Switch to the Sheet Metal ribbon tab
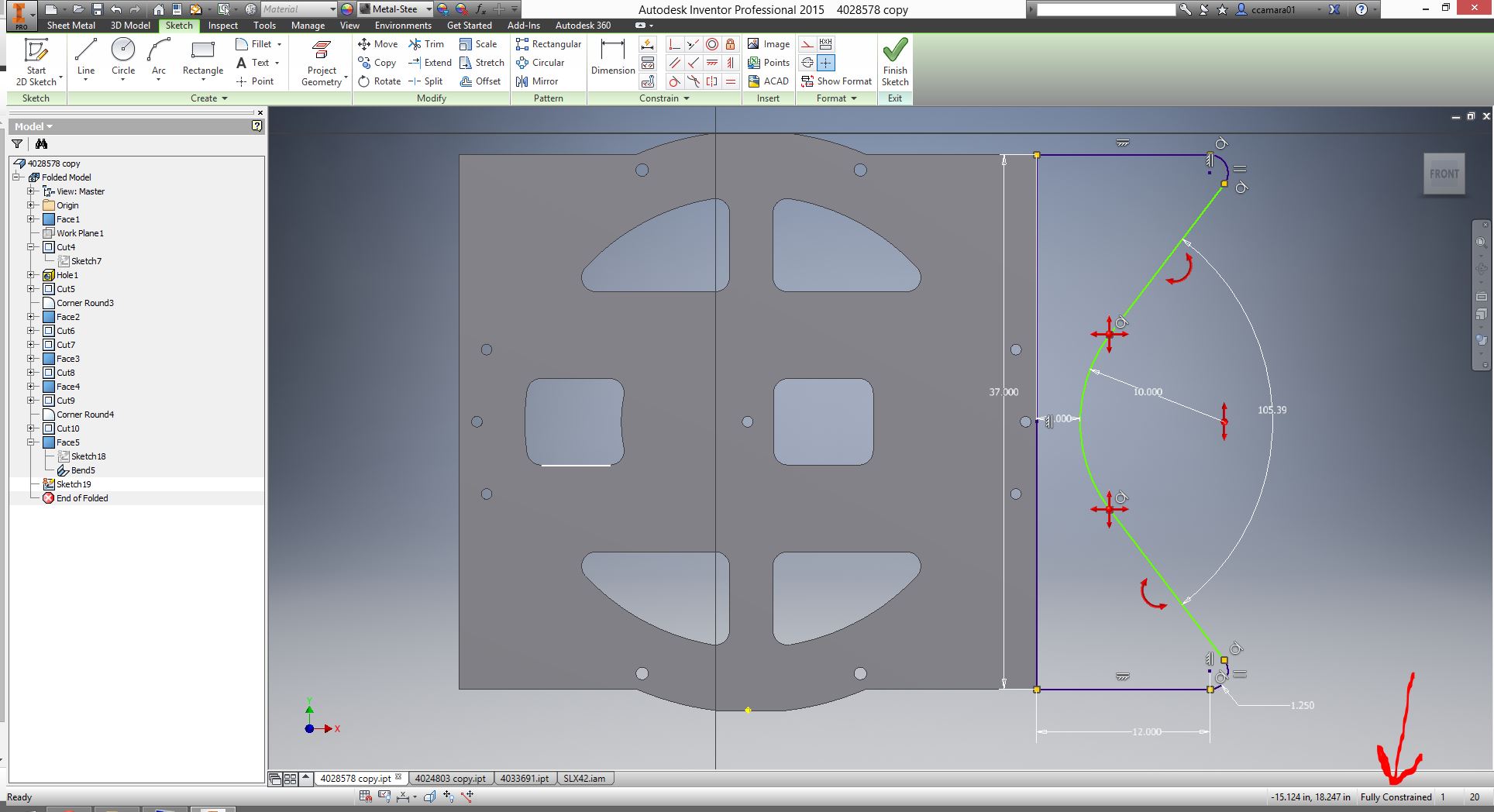Screen dimensions: 1494x812 [x=71, y=26]
